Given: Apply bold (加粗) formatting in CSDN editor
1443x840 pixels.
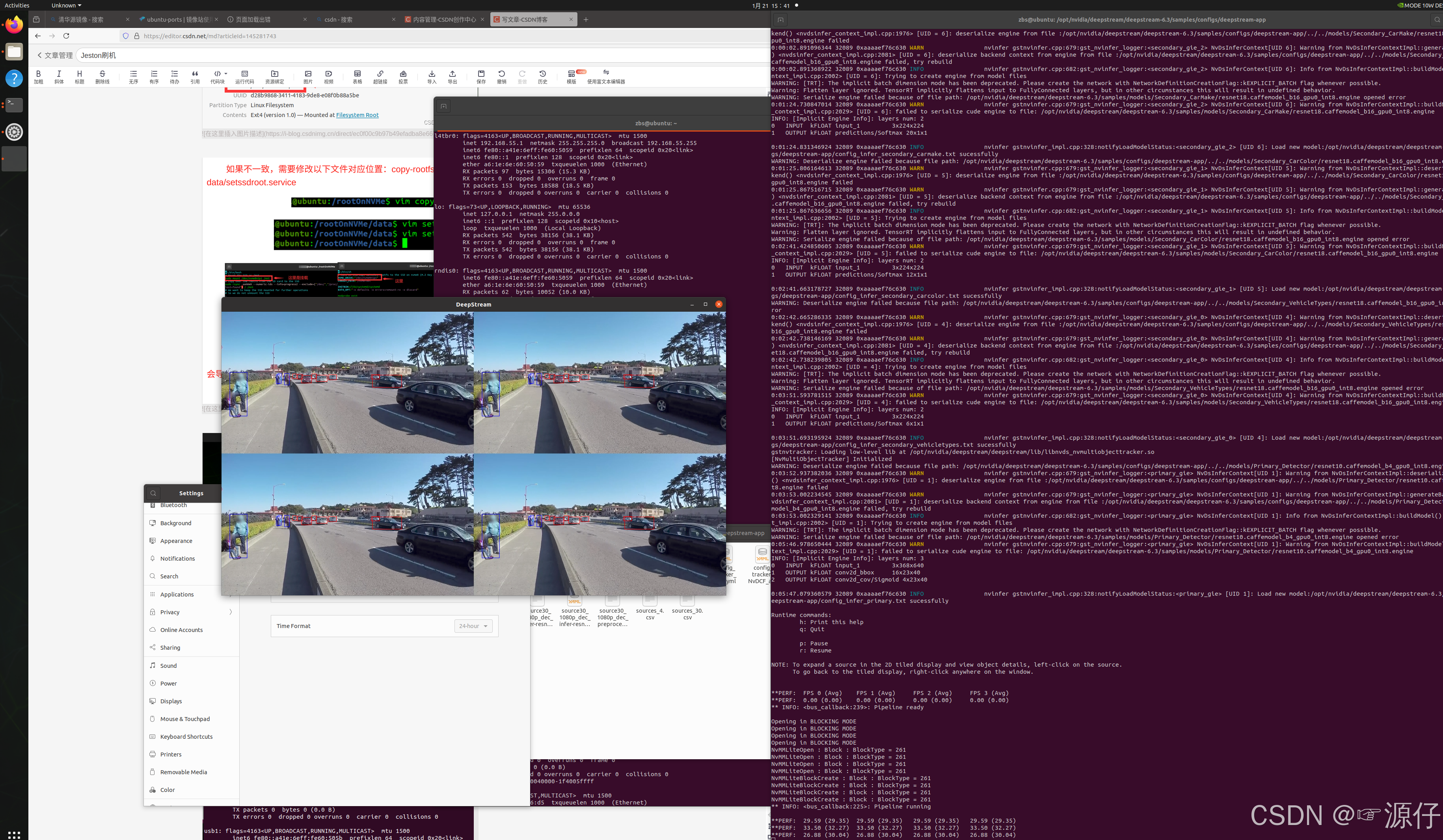Looking at the screenshot, I should [38, 77].
